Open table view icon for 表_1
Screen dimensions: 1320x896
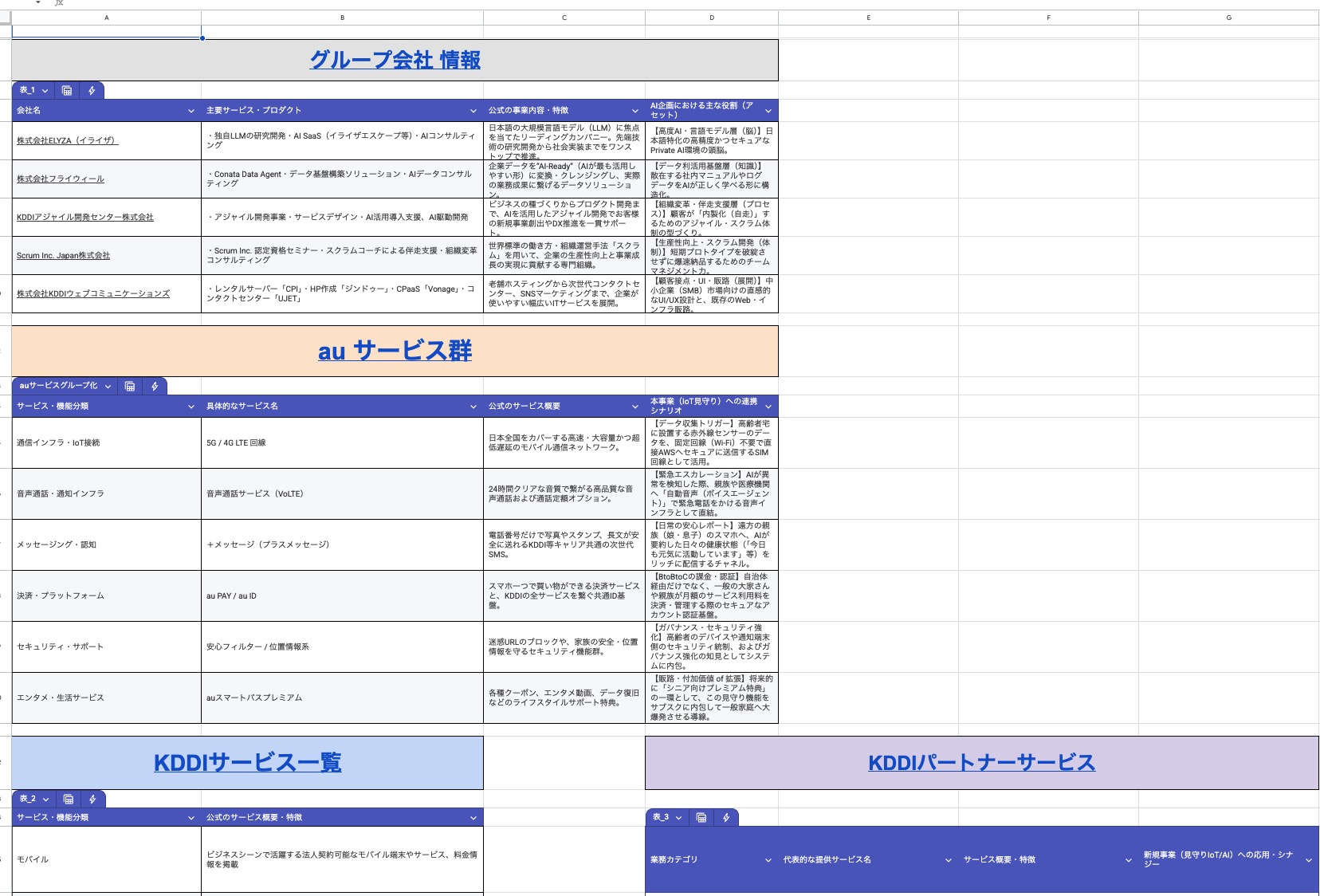coord(67,91)
